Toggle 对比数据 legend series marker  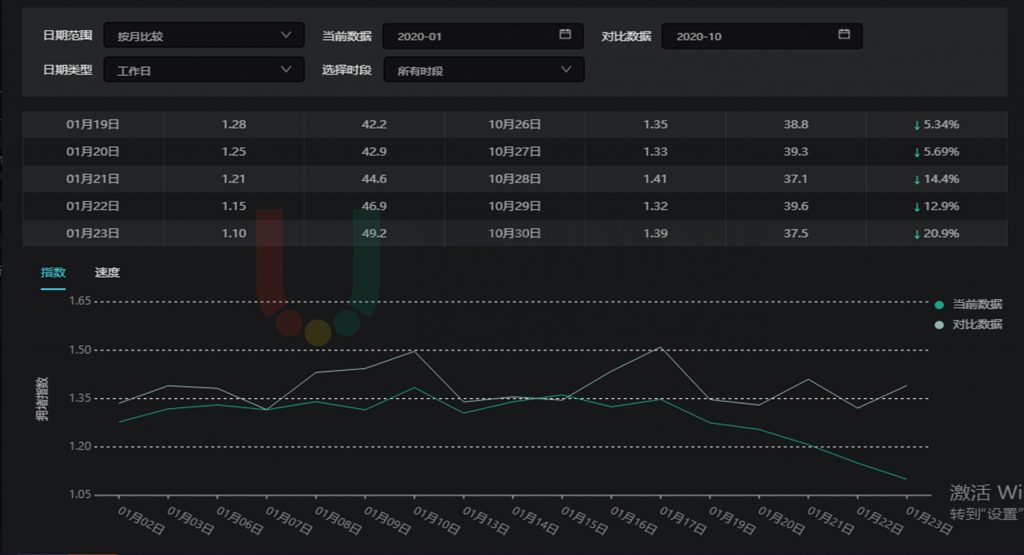(938, 325)
